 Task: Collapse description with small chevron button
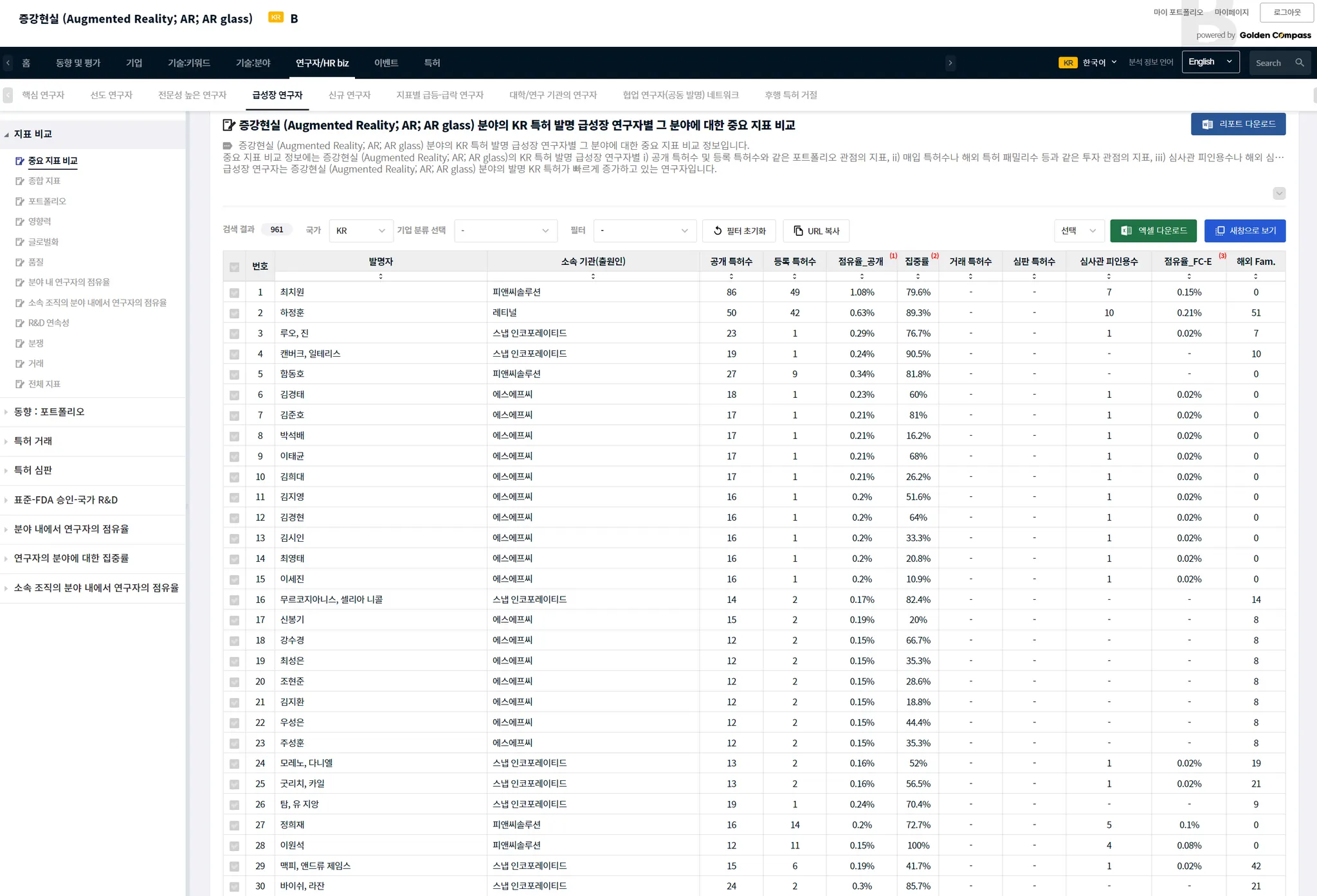tap(1278, 193)
